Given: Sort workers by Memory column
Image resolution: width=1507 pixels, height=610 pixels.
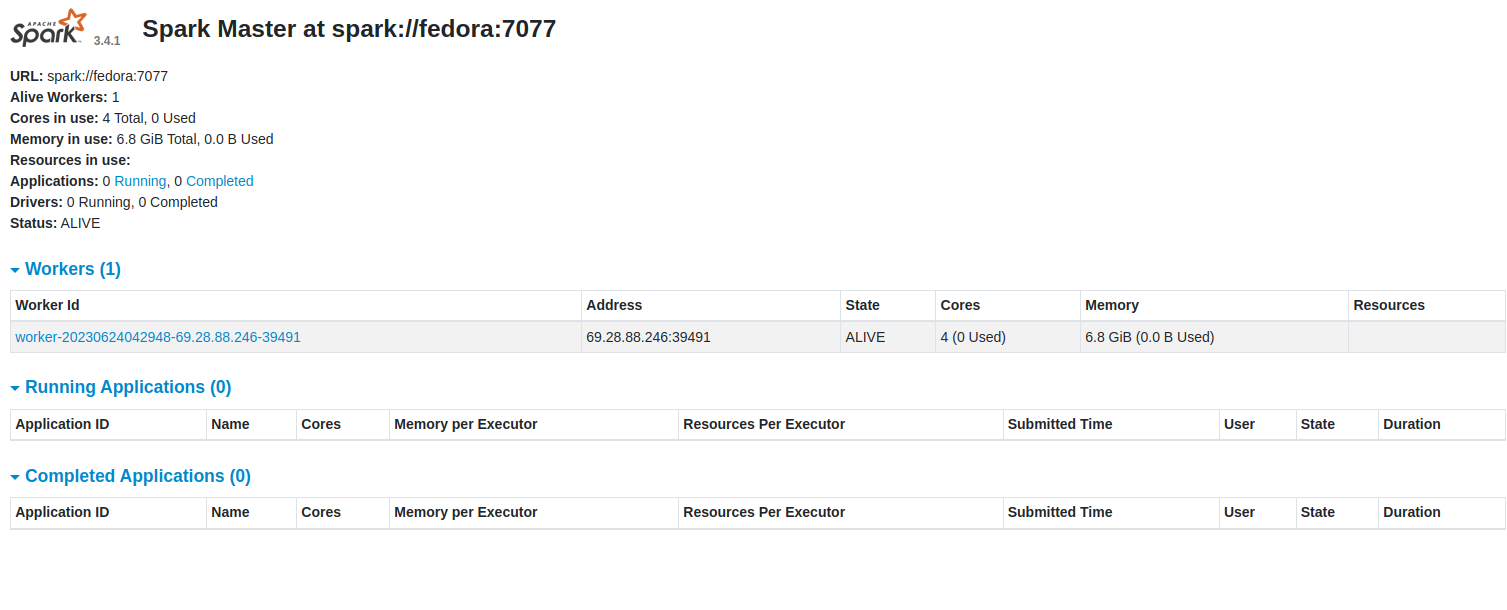Looking at the screenshot, I should (x=1112, y=305).
